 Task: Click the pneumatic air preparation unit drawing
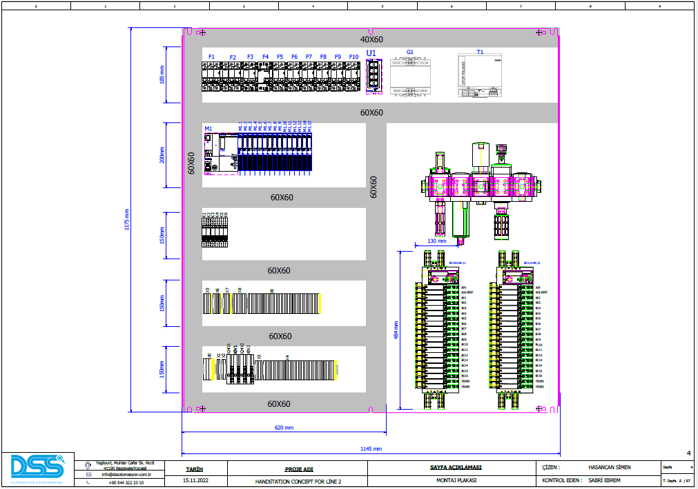(481, 194)
